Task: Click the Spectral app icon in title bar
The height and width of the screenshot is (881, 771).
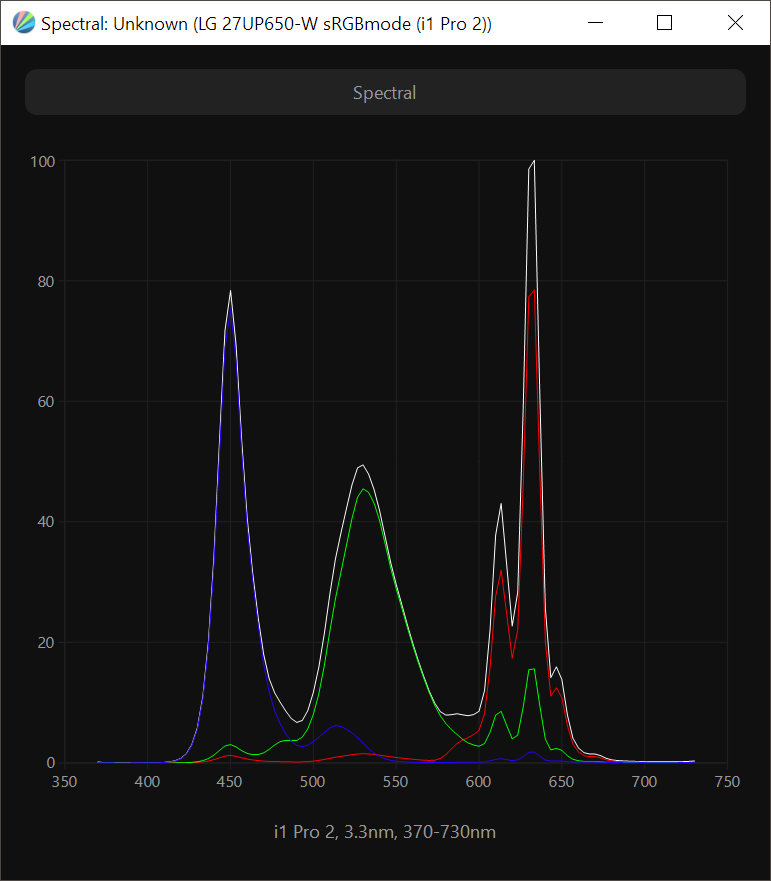Action: (x=24, y=23)
